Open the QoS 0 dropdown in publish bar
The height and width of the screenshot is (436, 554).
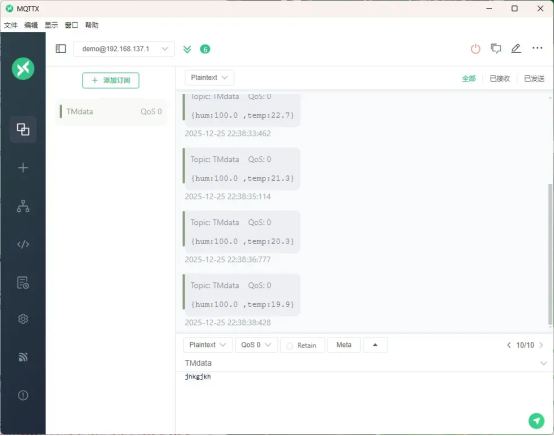pos(256,345)
